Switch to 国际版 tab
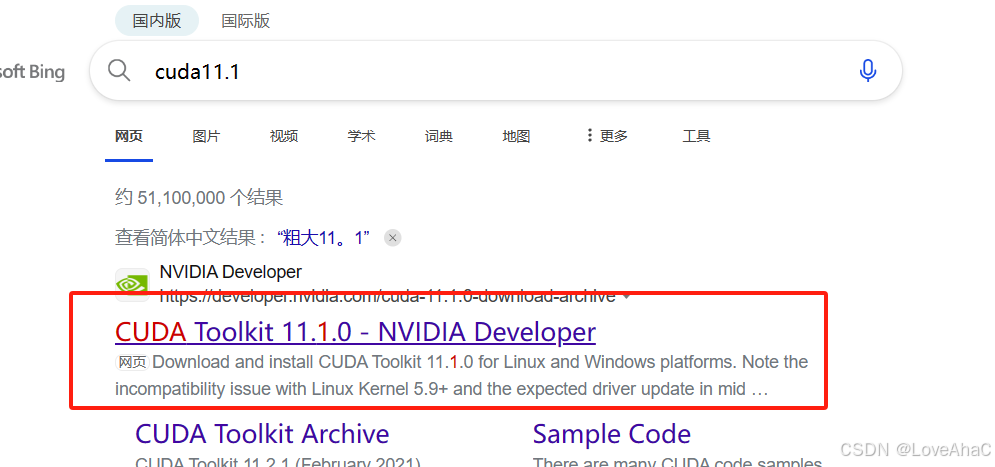The width and height of the screenshot is (995, 467). (246, 21)
